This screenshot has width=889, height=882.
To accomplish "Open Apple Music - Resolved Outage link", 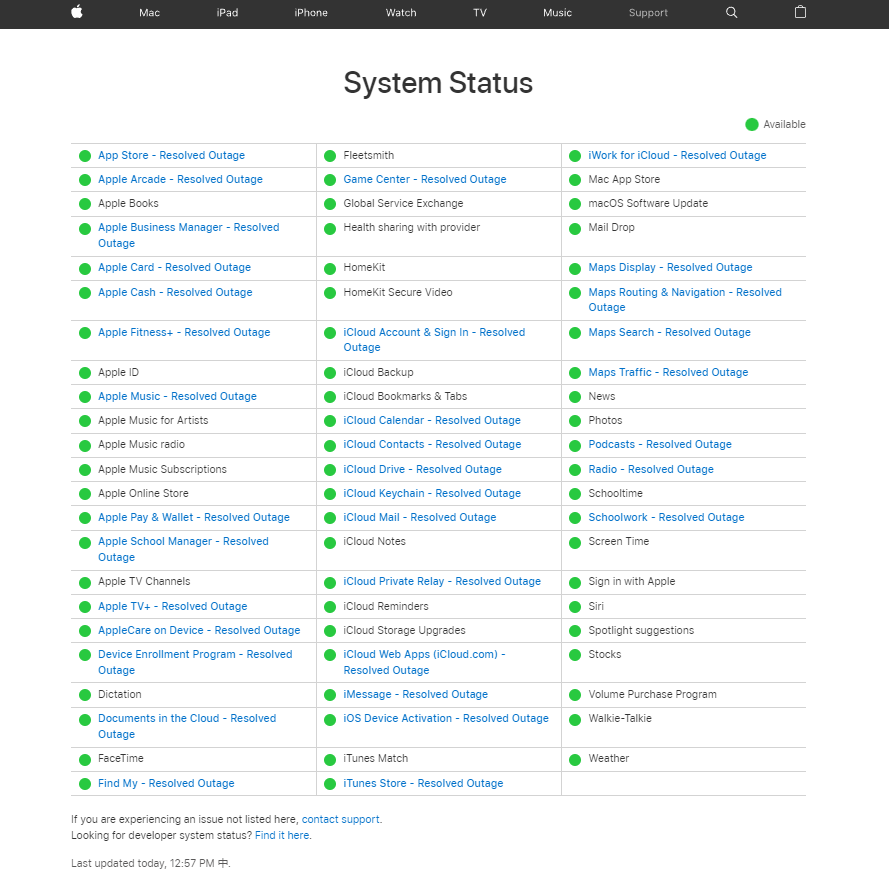I will (x=177, y=396).
